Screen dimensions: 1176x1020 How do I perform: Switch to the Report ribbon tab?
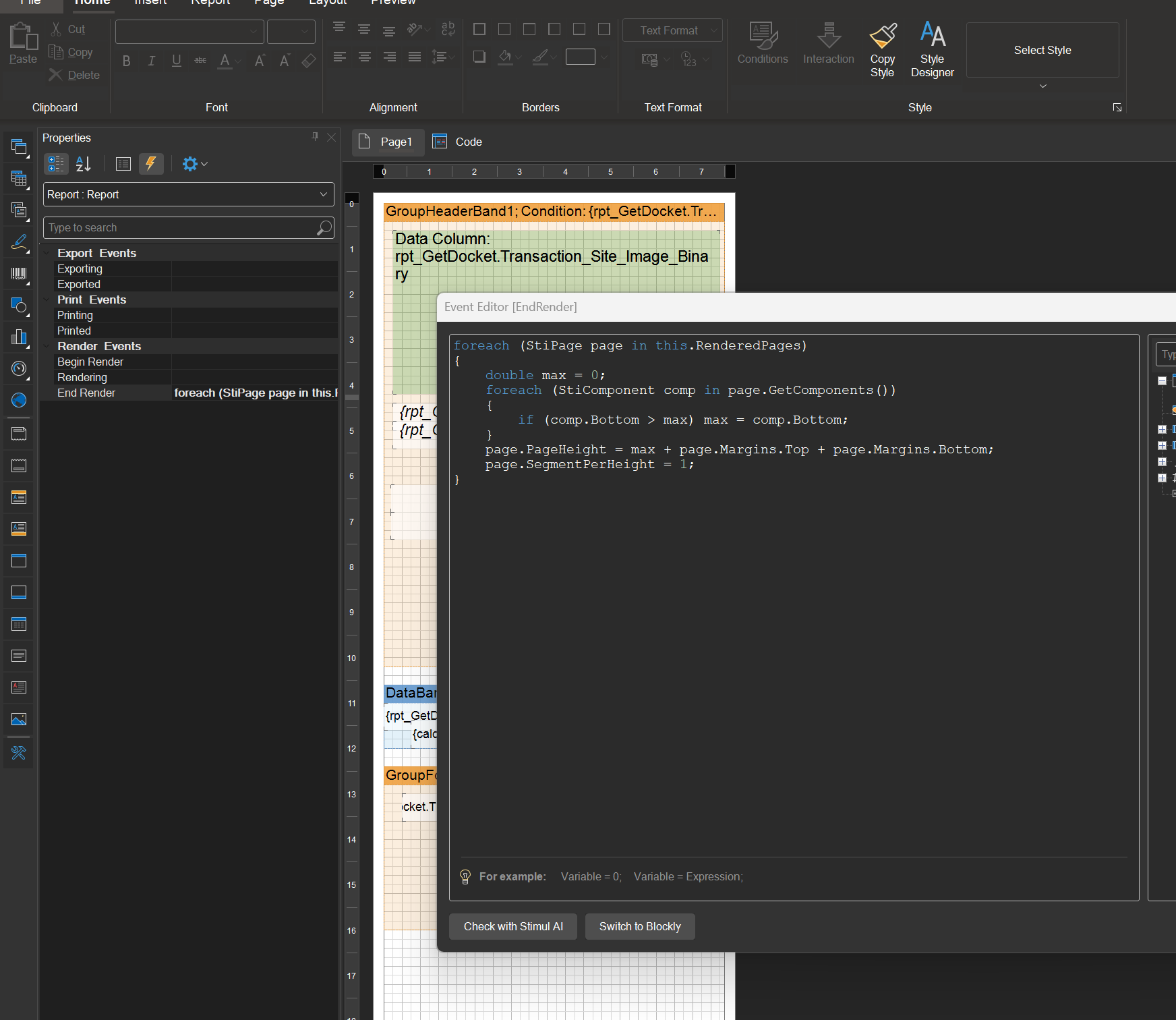(x=210, y=3)
